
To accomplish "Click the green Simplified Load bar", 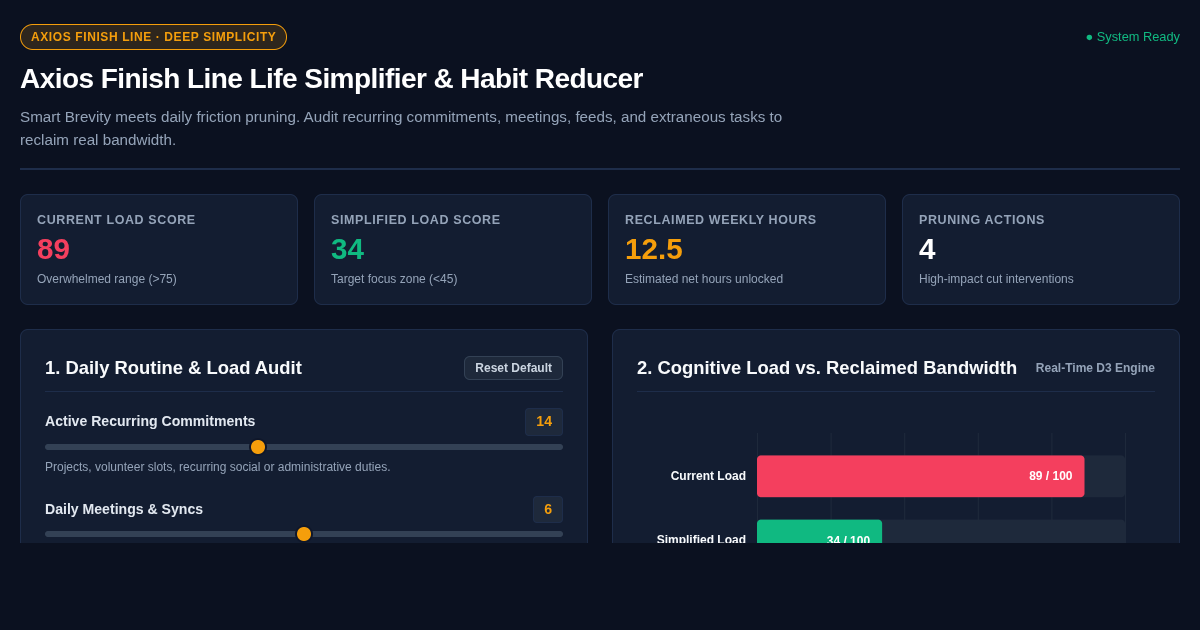I will 819,532.
